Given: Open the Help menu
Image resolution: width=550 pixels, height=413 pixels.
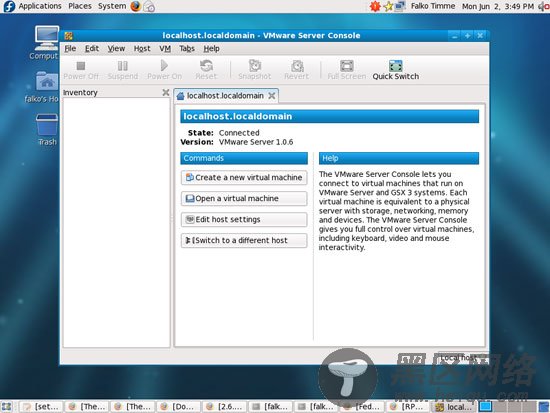Looking at the screenshot, I should pyautogui.click(x=212, y=49).
